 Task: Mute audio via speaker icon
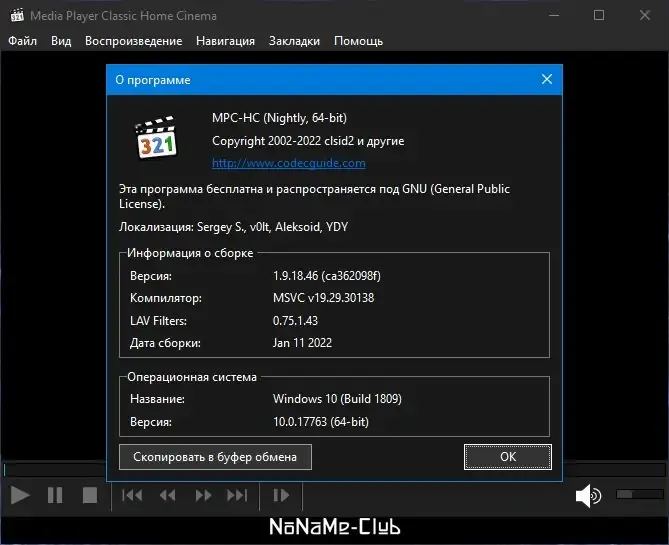pos(588,495)
